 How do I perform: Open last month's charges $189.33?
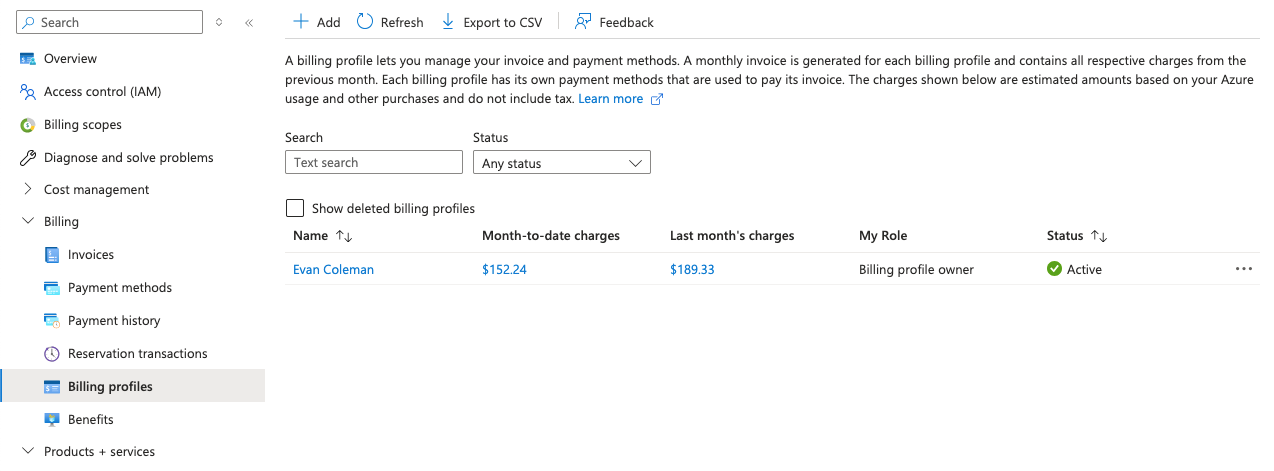pyautogui.click(x=692, y=269)
